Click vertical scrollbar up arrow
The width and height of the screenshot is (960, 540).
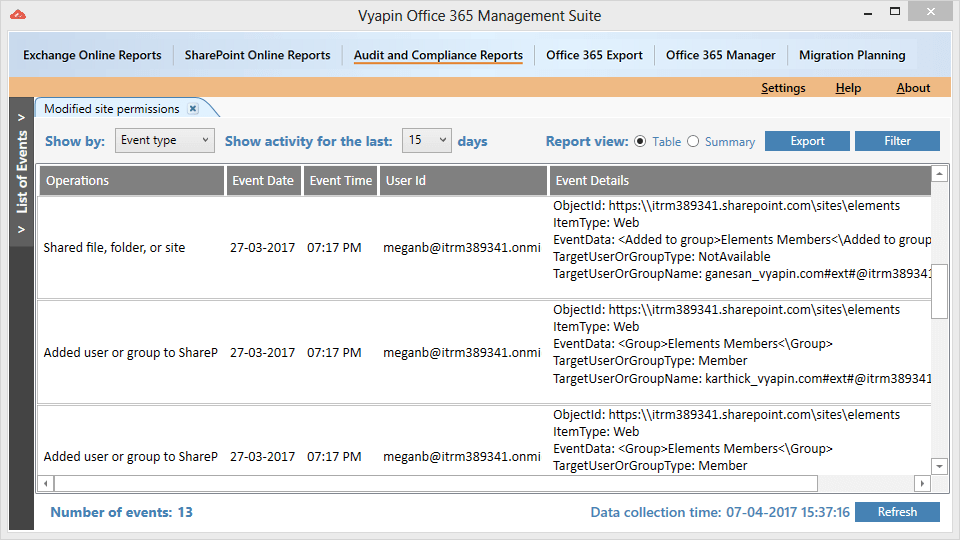pyautogui.click(x=940, y=174)
